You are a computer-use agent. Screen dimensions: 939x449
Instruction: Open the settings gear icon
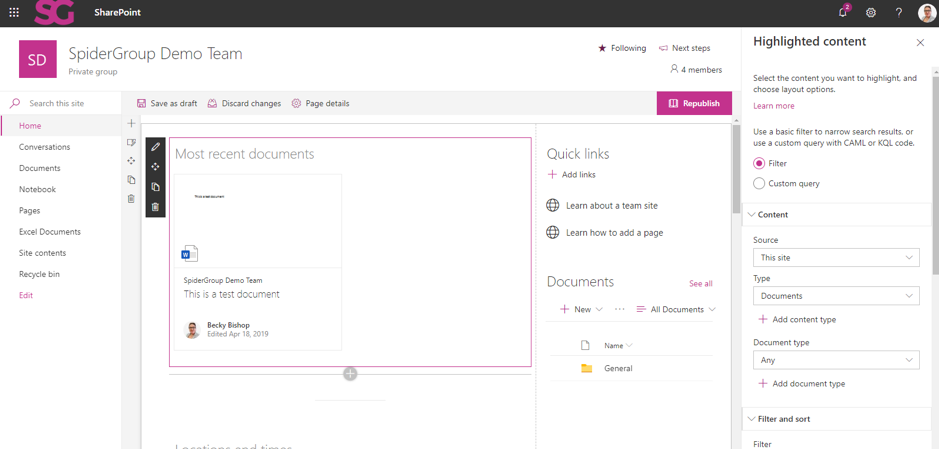coord(871,13)
